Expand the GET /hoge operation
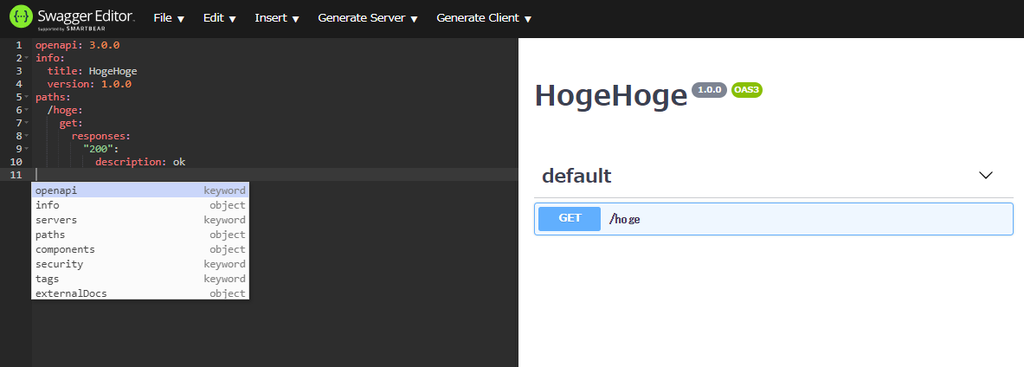Screen dimensions: 1024x367 point(774,219)
